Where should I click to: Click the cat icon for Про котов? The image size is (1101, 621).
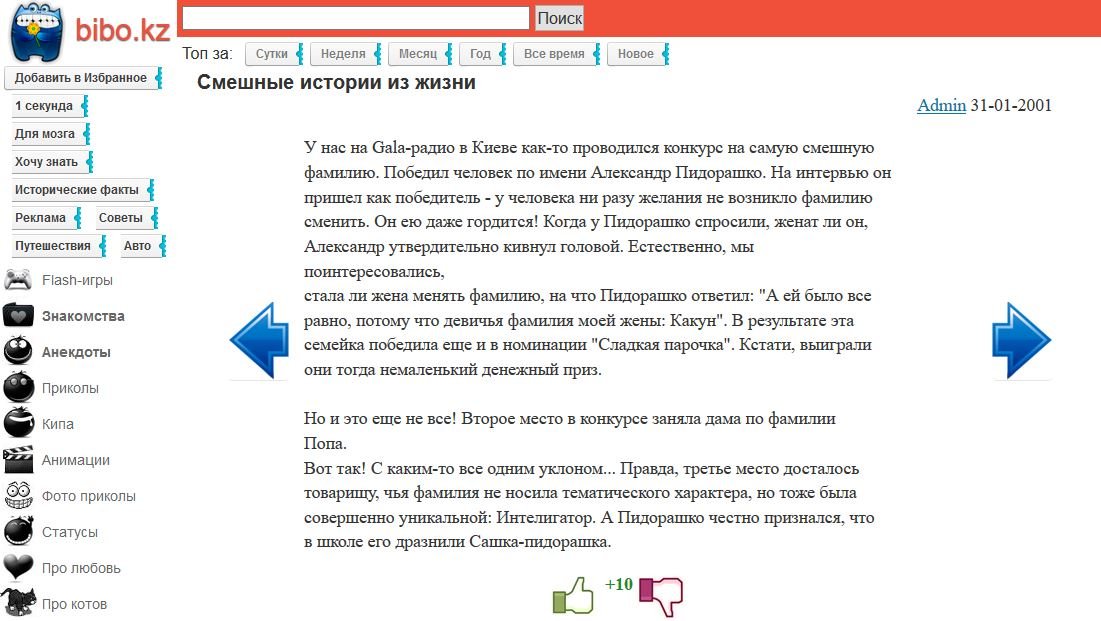click(18, 603)
